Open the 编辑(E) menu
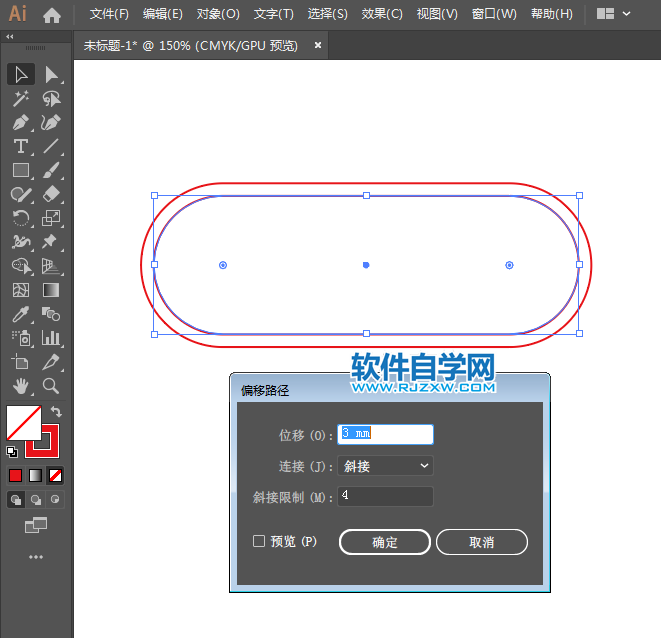 click(x=163, y=14)
